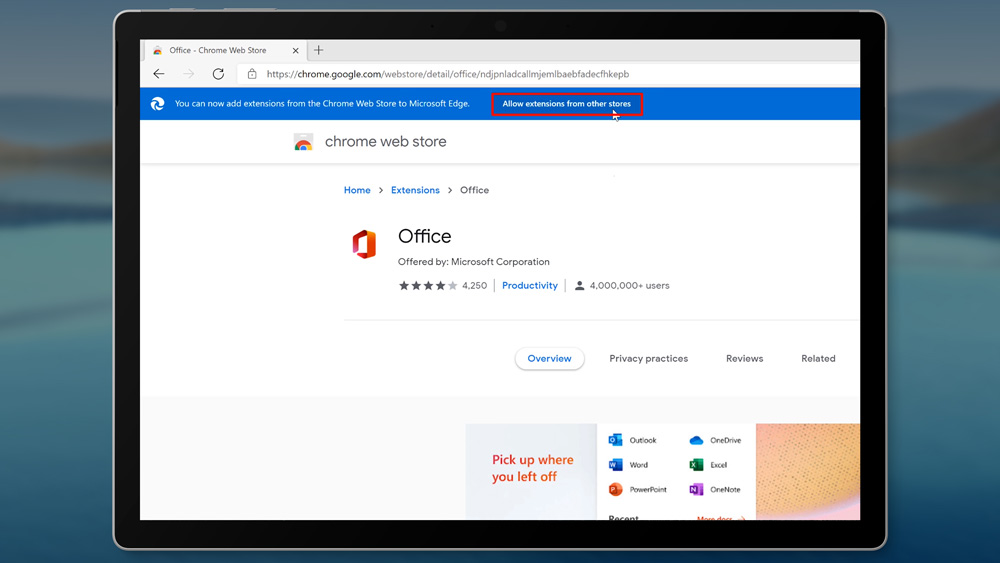Viewport: 1000px width, 563px height.
Task: Switch to the Overview tab
Action: [x=549, y=358]
